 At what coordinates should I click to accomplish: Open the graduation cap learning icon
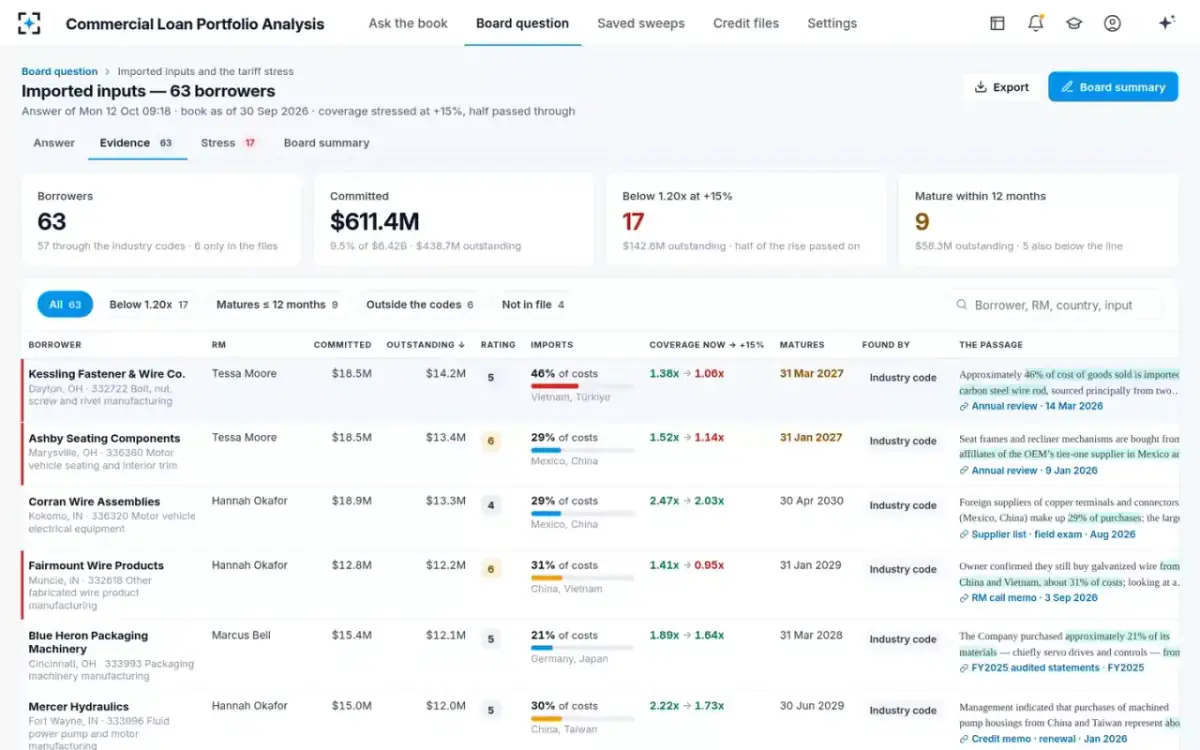pos(1074,23)
